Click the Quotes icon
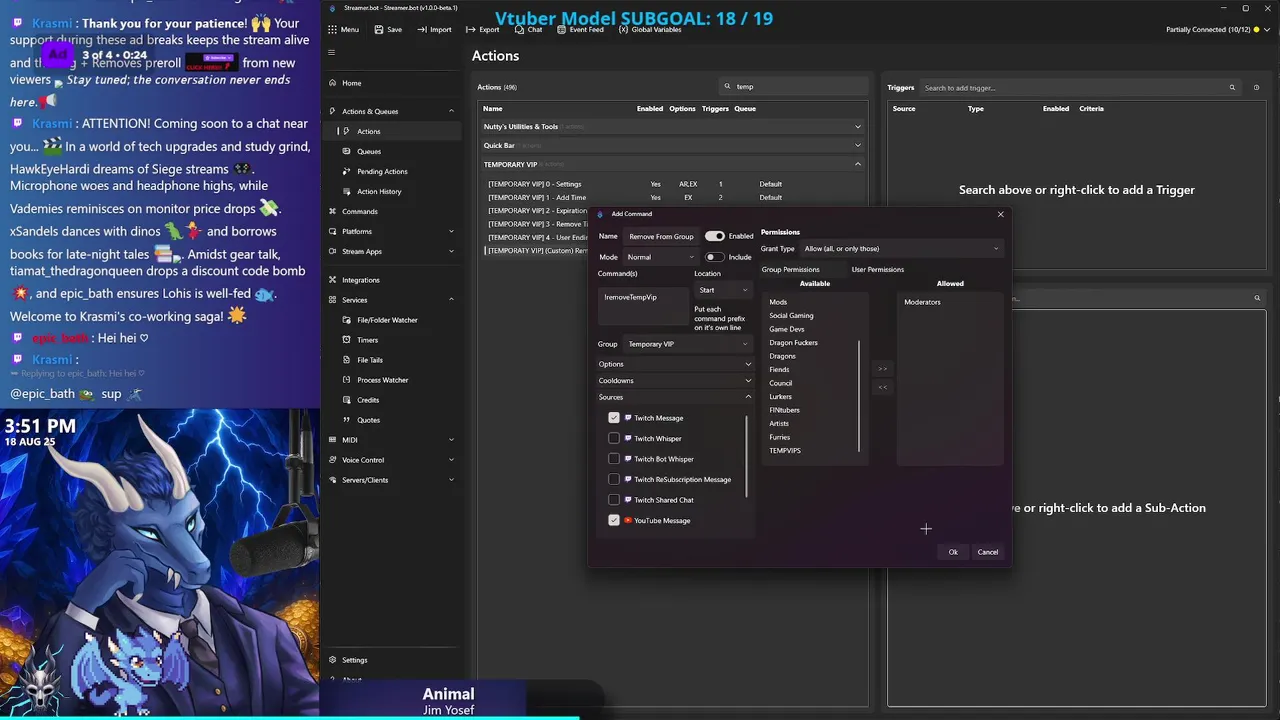This screenshot has height=720, width=1280. (347, 420)
